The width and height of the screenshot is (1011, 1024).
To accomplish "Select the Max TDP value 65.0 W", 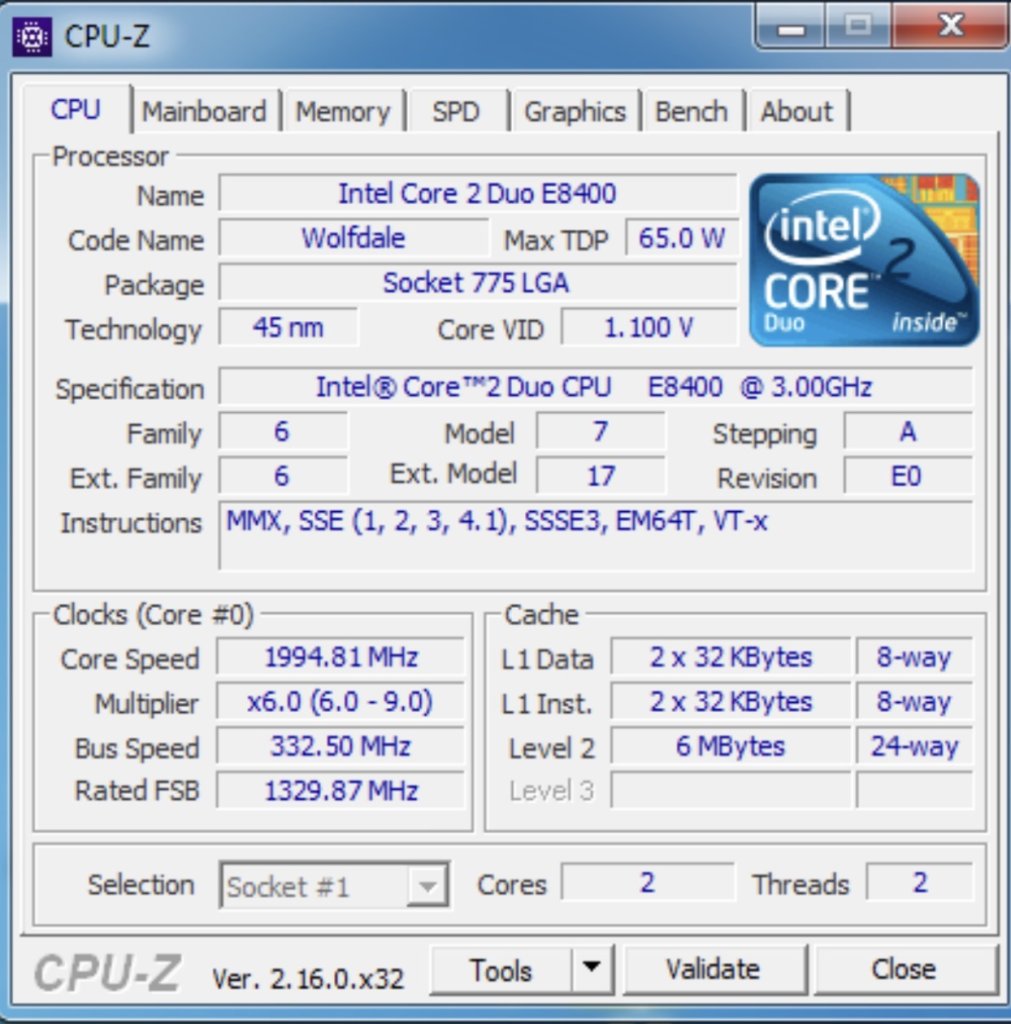I will click(x=681, y=238).
